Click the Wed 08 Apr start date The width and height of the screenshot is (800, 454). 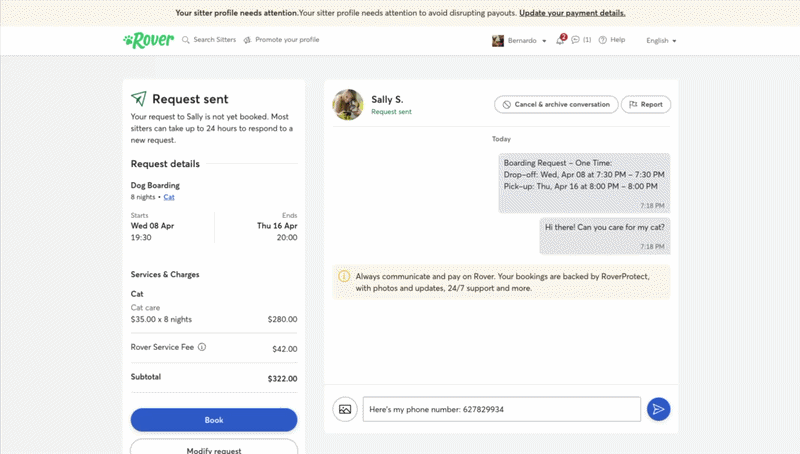tap(153, 225)
